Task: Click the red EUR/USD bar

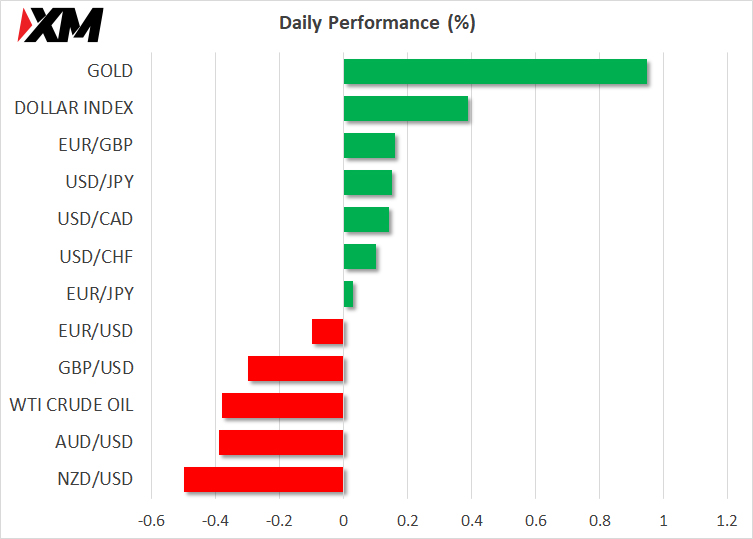Action: [x=328, y=331]
